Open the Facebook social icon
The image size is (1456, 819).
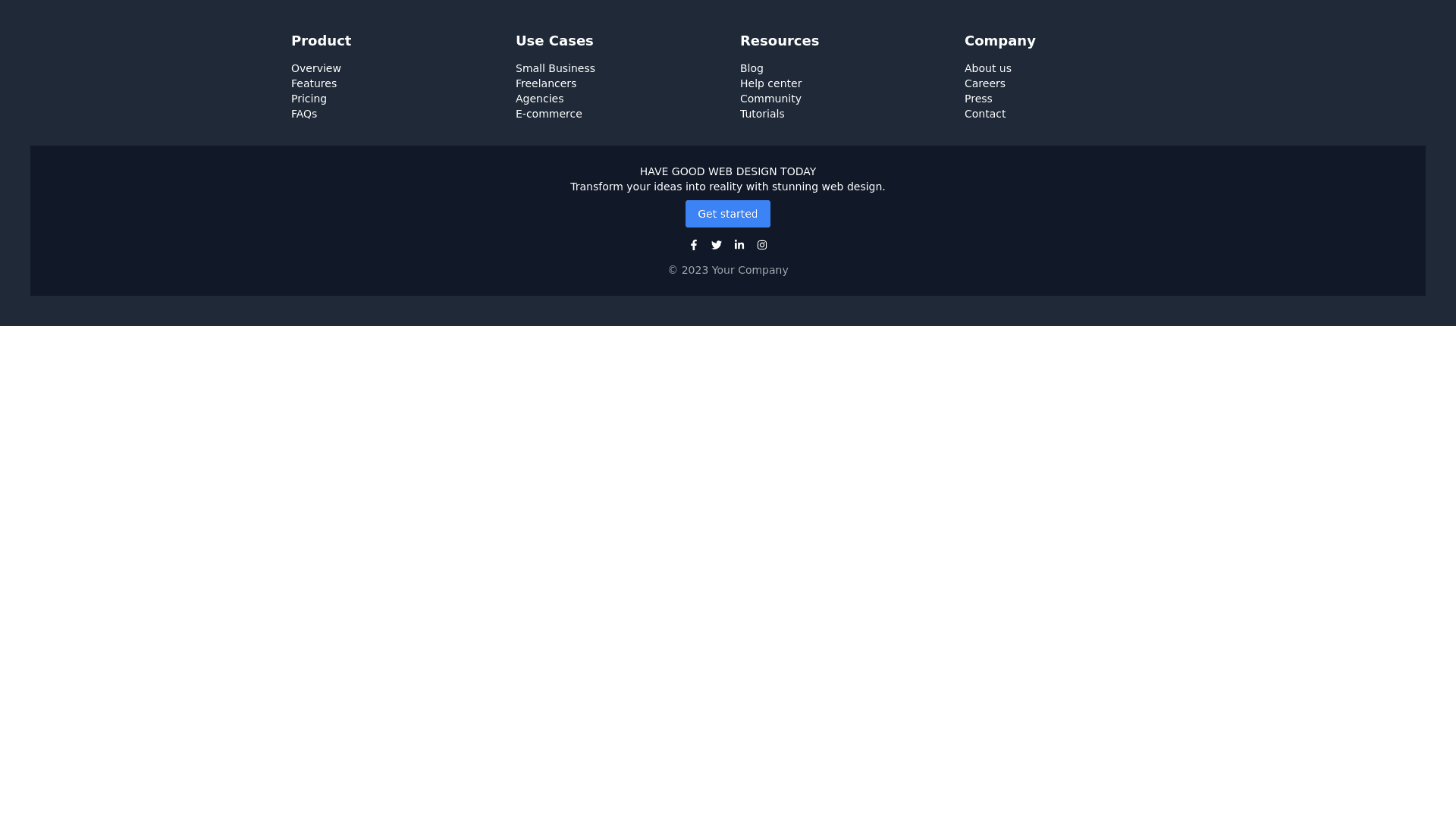click(x=694, y=245)
